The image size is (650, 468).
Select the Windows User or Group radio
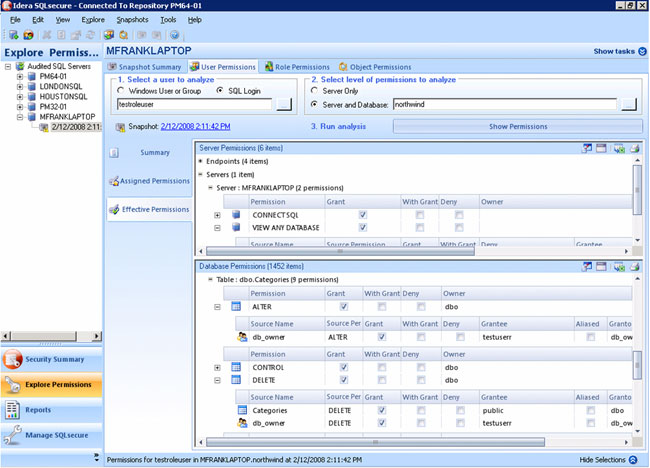[121, 90]
